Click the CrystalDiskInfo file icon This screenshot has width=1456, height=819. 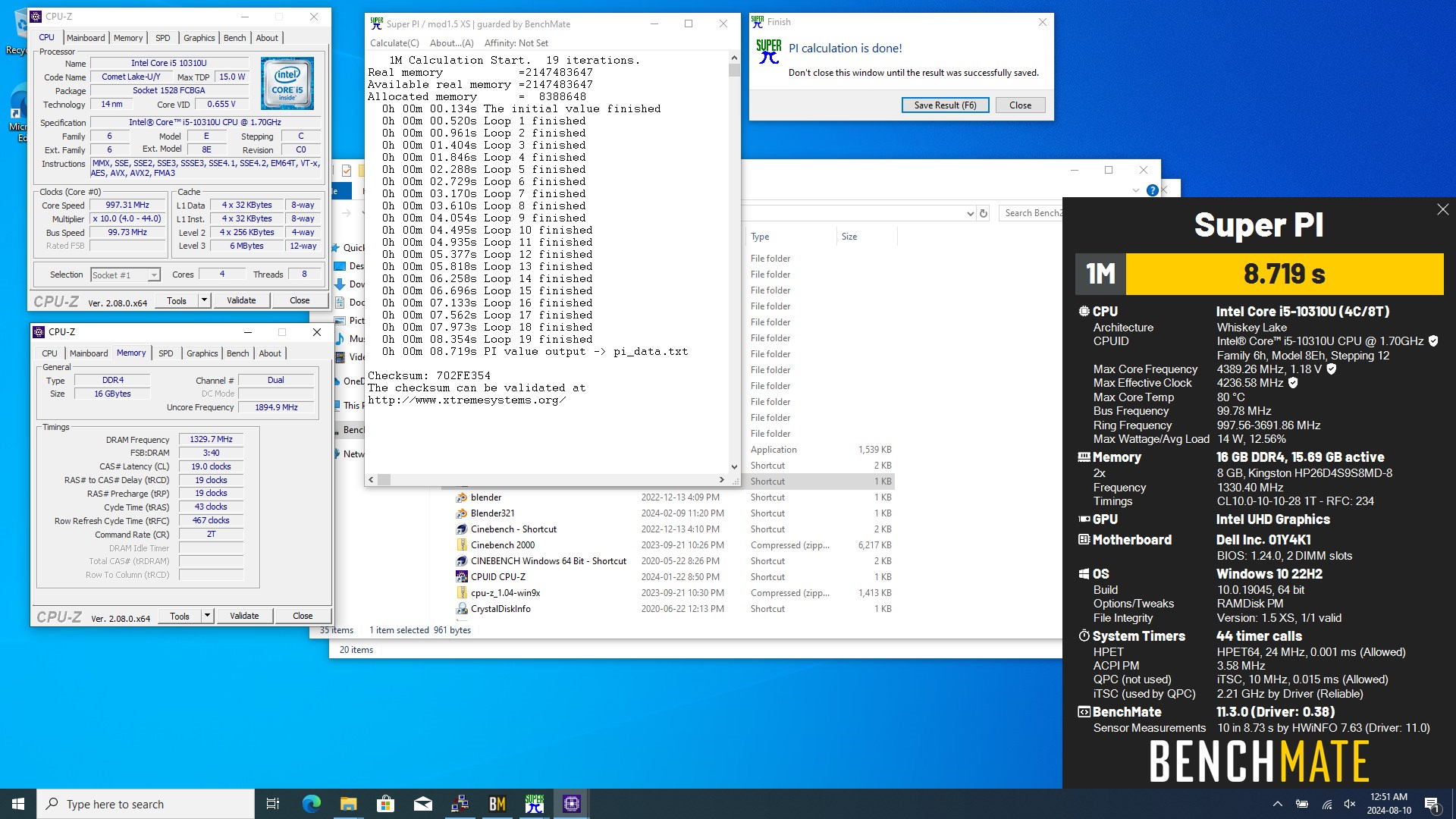461,609
